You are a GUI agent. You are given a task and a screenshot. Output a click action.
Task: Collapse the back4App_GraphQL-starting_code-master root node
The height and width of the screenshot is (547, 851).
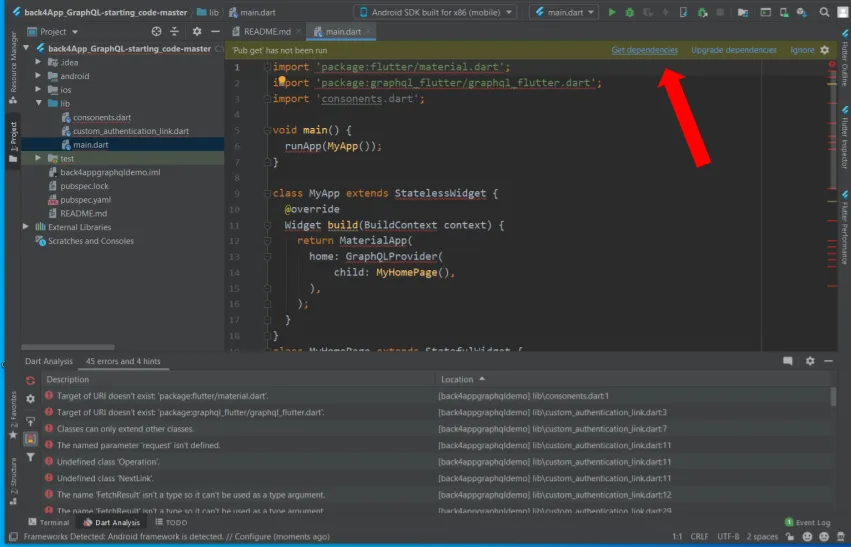coord(26,48)
